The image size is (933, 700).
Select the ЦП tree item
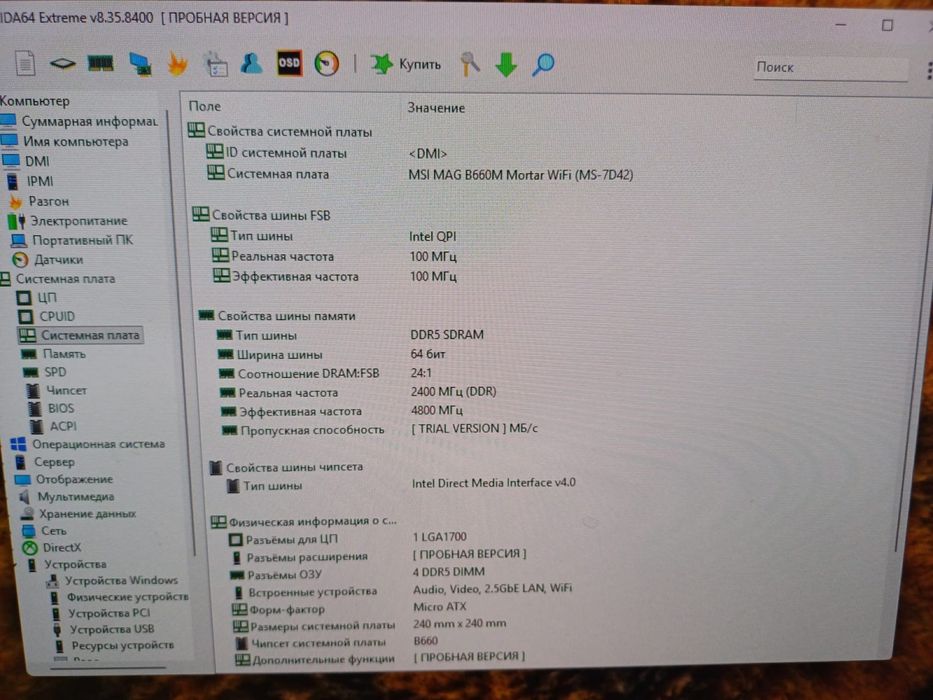(x=37, y=297)
